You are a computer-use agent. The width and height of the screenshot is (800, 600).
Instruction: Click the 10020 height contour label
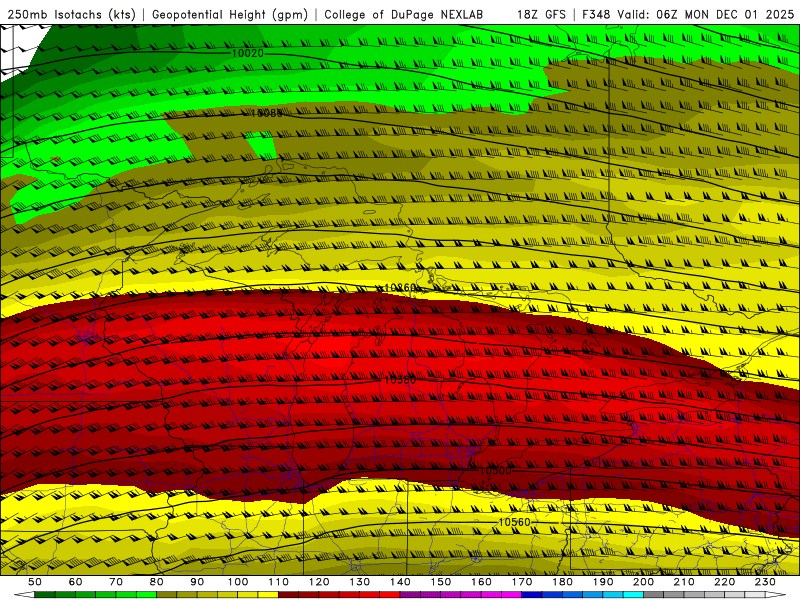pos(247,53)
